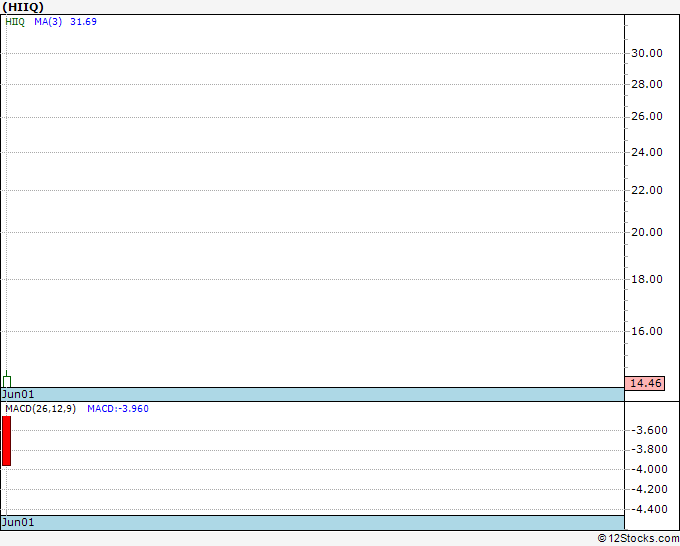This screenshot has height=546, width=680.
Task: Click the -4.000 MACD axis label
Action: 649,469
